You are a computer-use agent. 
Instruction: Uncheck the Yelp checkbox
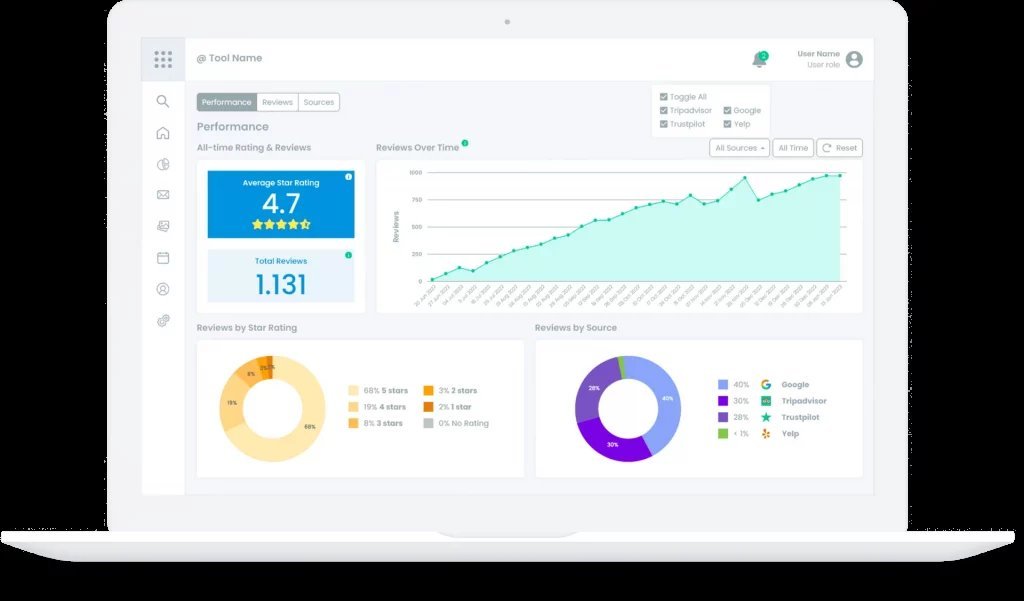click(727, 124)
